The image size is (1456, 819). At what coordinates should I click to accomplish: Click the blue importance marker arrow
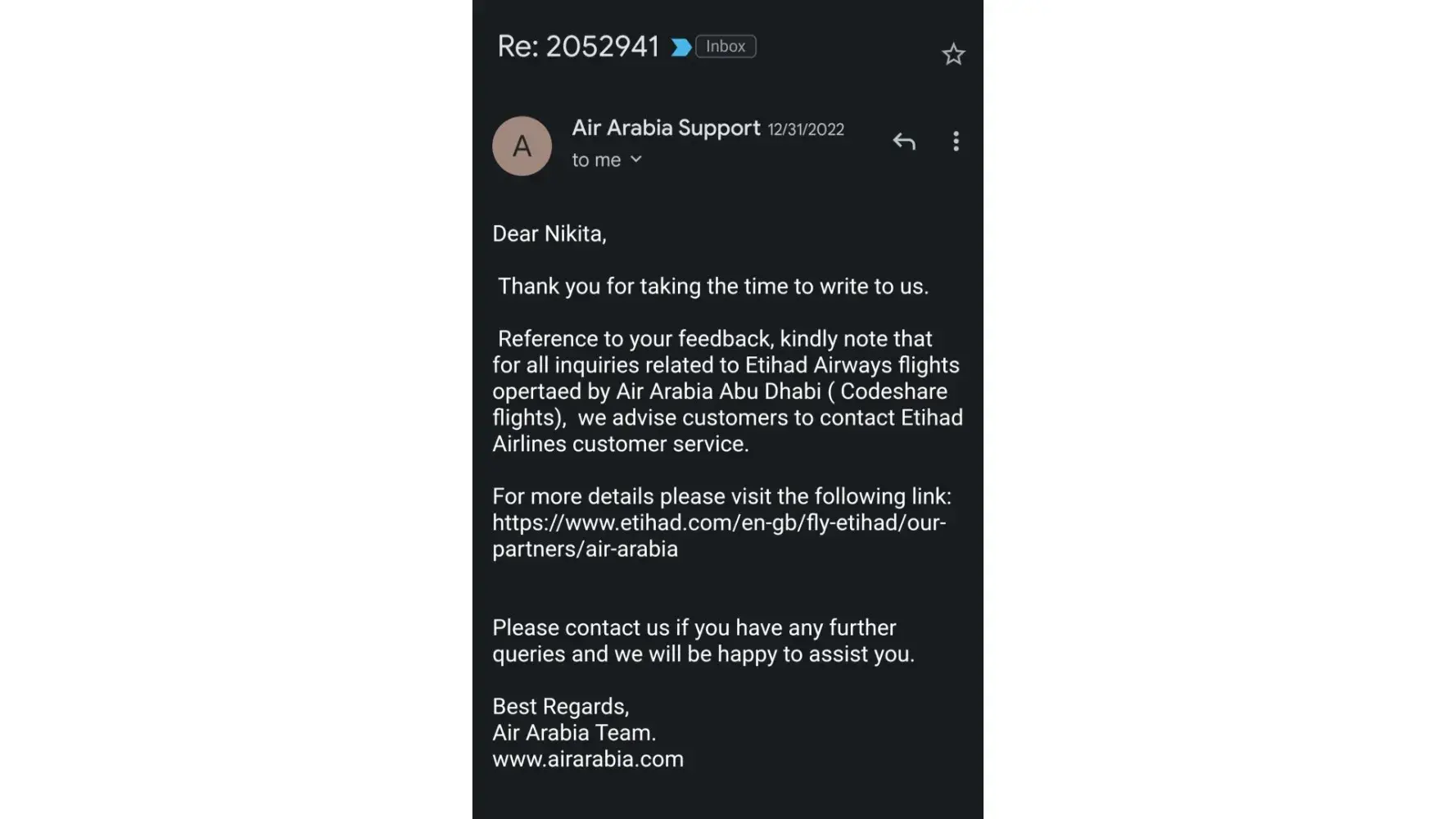pyautogui.click(x=681, y=48)
